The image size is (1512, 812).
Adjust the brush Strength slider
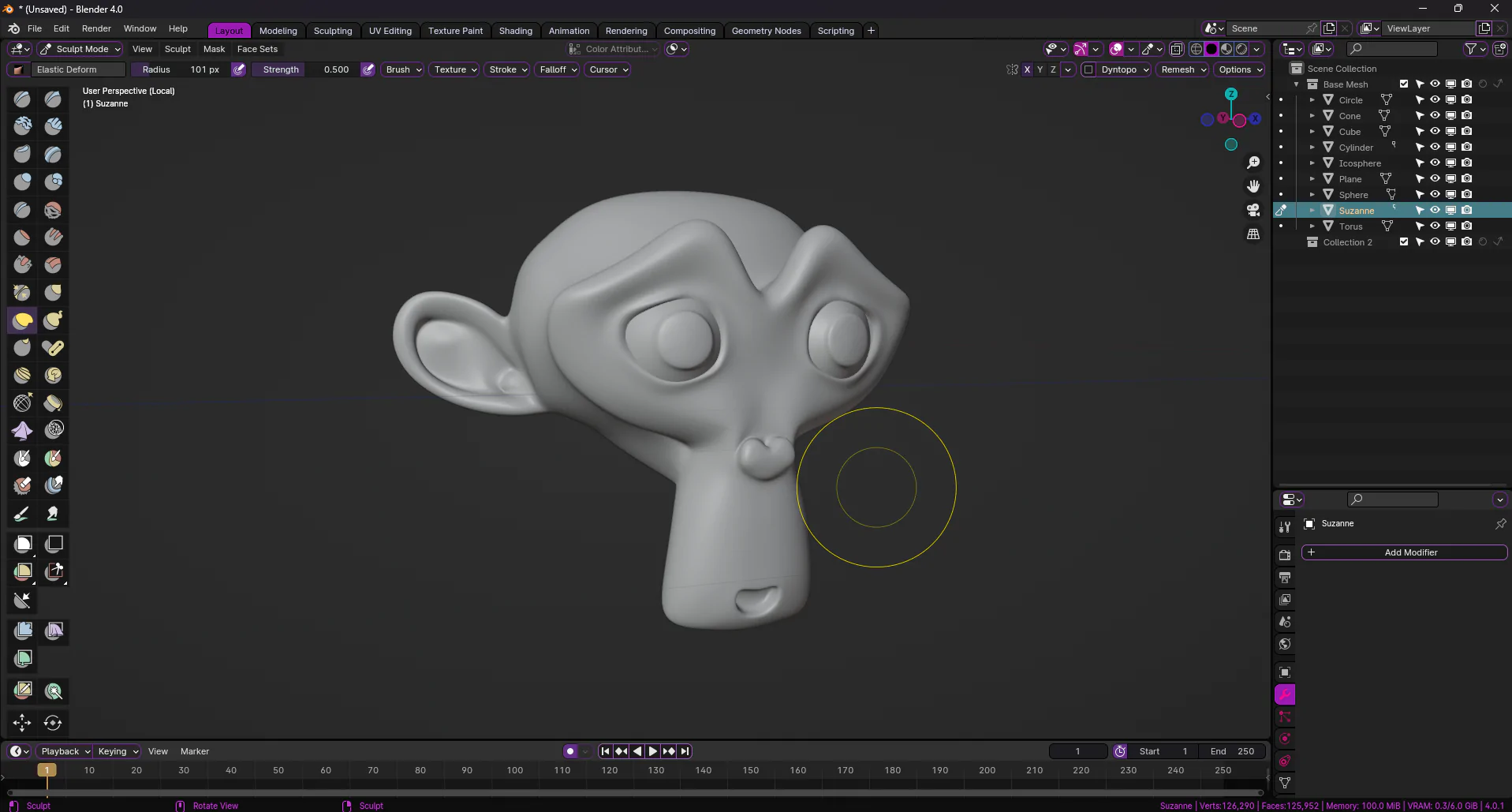[306, 69]
